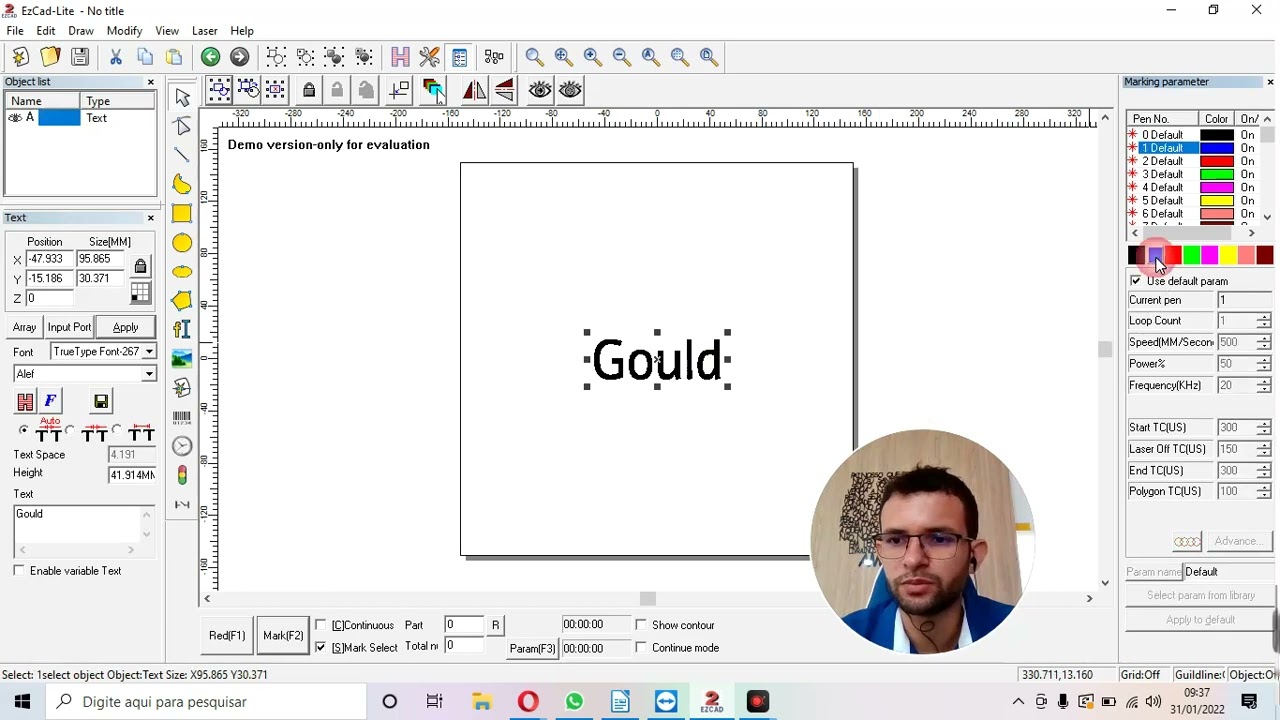Click the horizontal mirror icon
The height and width of the screenshot is (720, 1280).
pyautogui.click(x=474, y=90)
